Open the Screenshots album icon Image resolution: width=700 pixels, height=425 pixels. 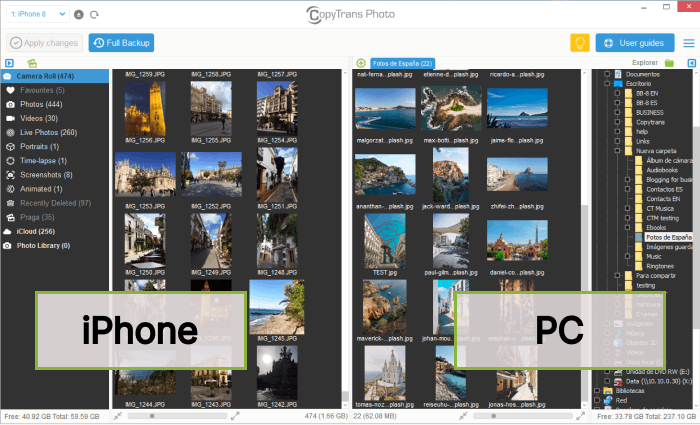[x=11, y=175]
